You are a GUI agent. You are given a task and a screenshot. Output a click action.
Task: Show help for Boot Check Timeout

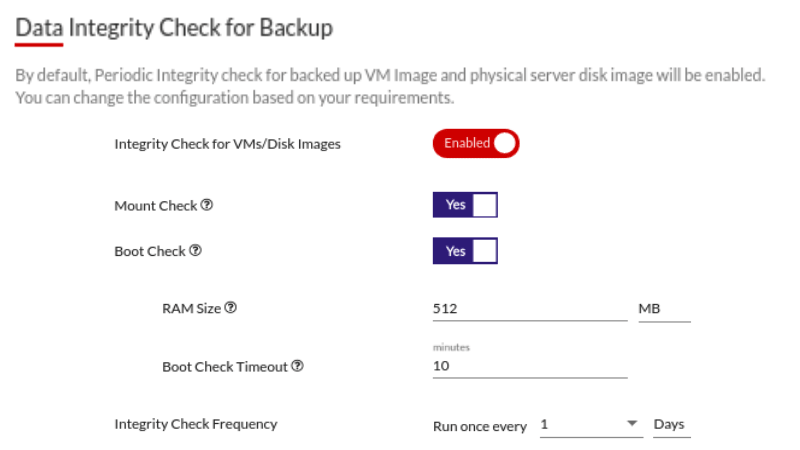coord(297,366)
